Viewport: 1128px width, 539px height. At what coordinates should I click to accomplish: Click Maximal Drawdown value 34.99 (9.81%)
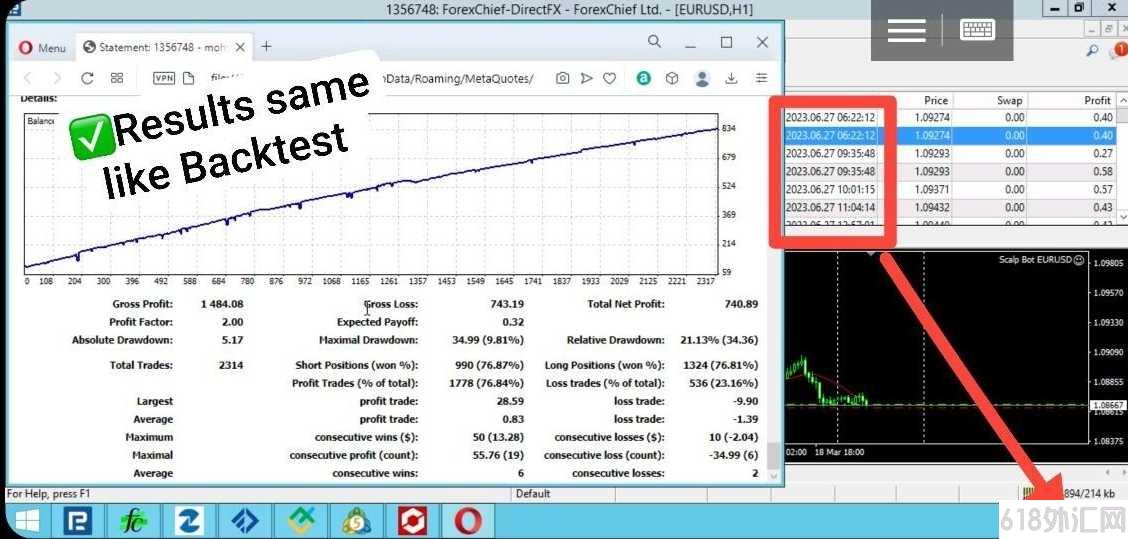(488, 340)
